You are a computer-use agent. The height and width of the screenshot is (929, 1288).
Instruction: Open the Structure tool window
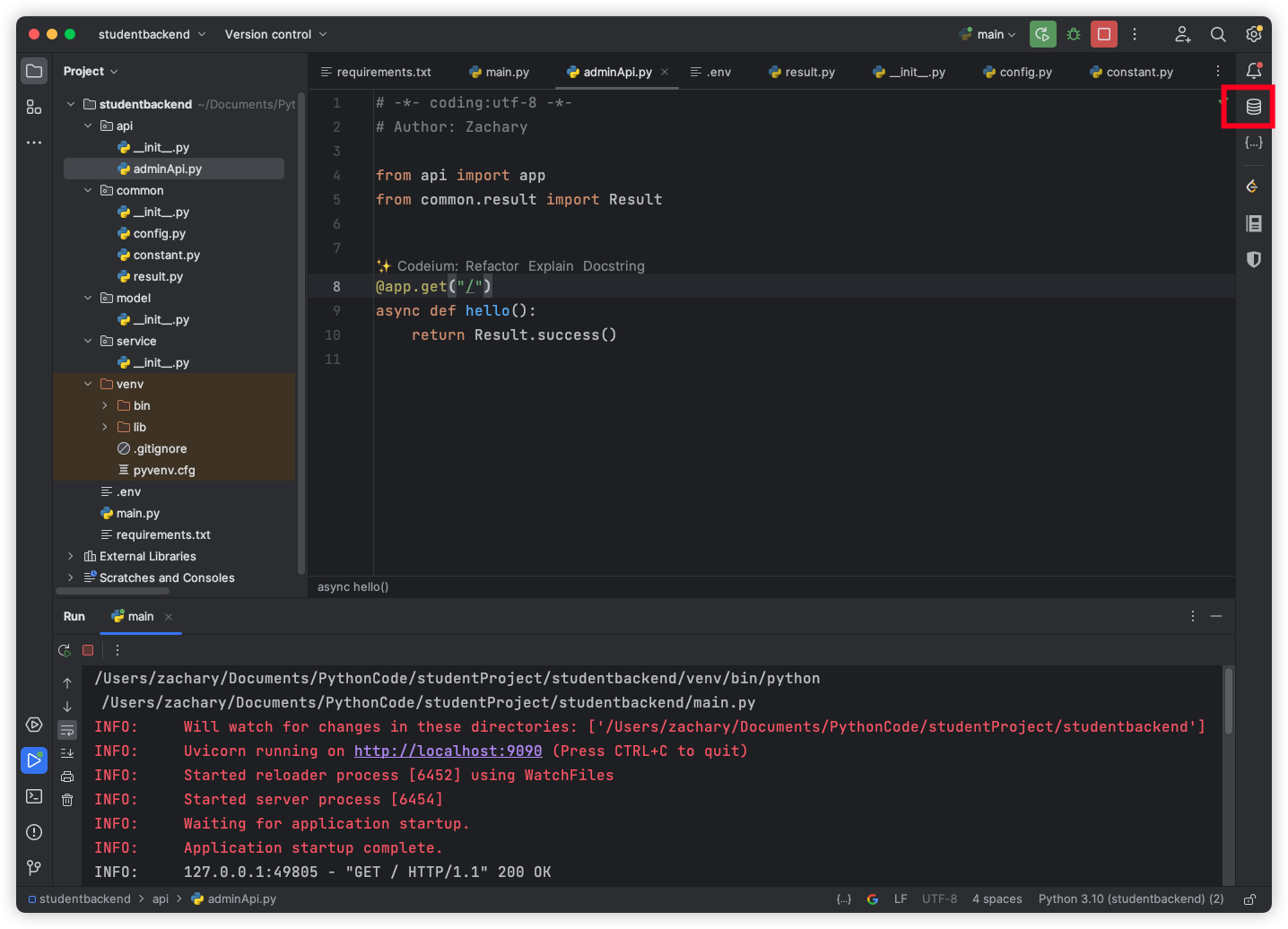[x=34, y=108]
